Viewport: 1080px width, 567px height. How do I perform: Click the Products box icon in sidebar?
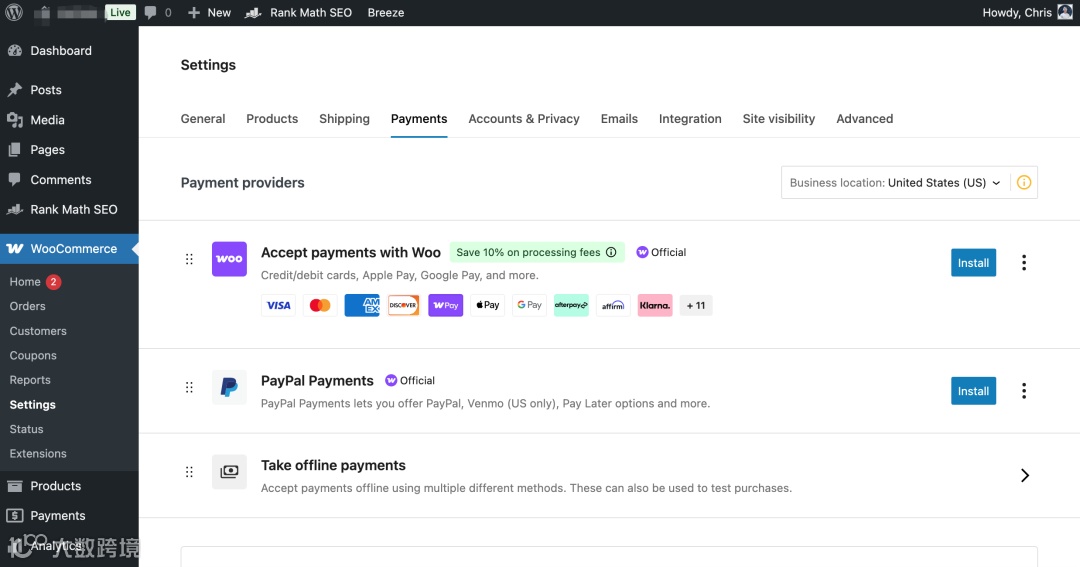[x=14, y=486]
